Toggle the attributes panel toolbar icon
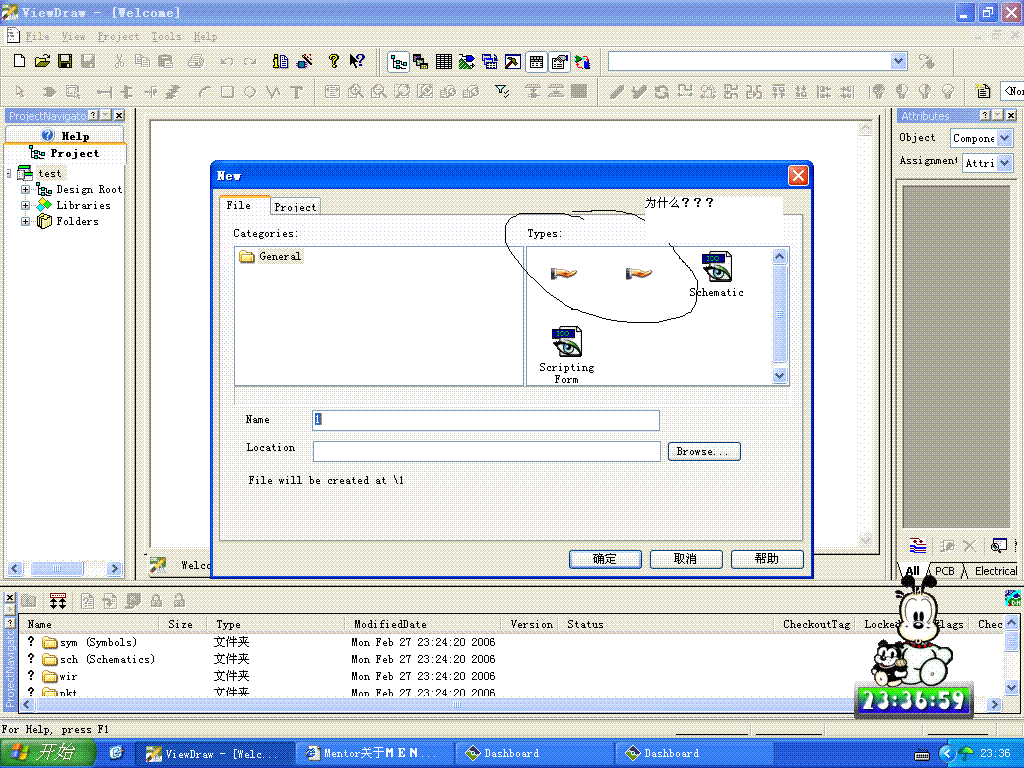Image resolution: width=1024 pixels, height=768 pixels. click(559, 62)
